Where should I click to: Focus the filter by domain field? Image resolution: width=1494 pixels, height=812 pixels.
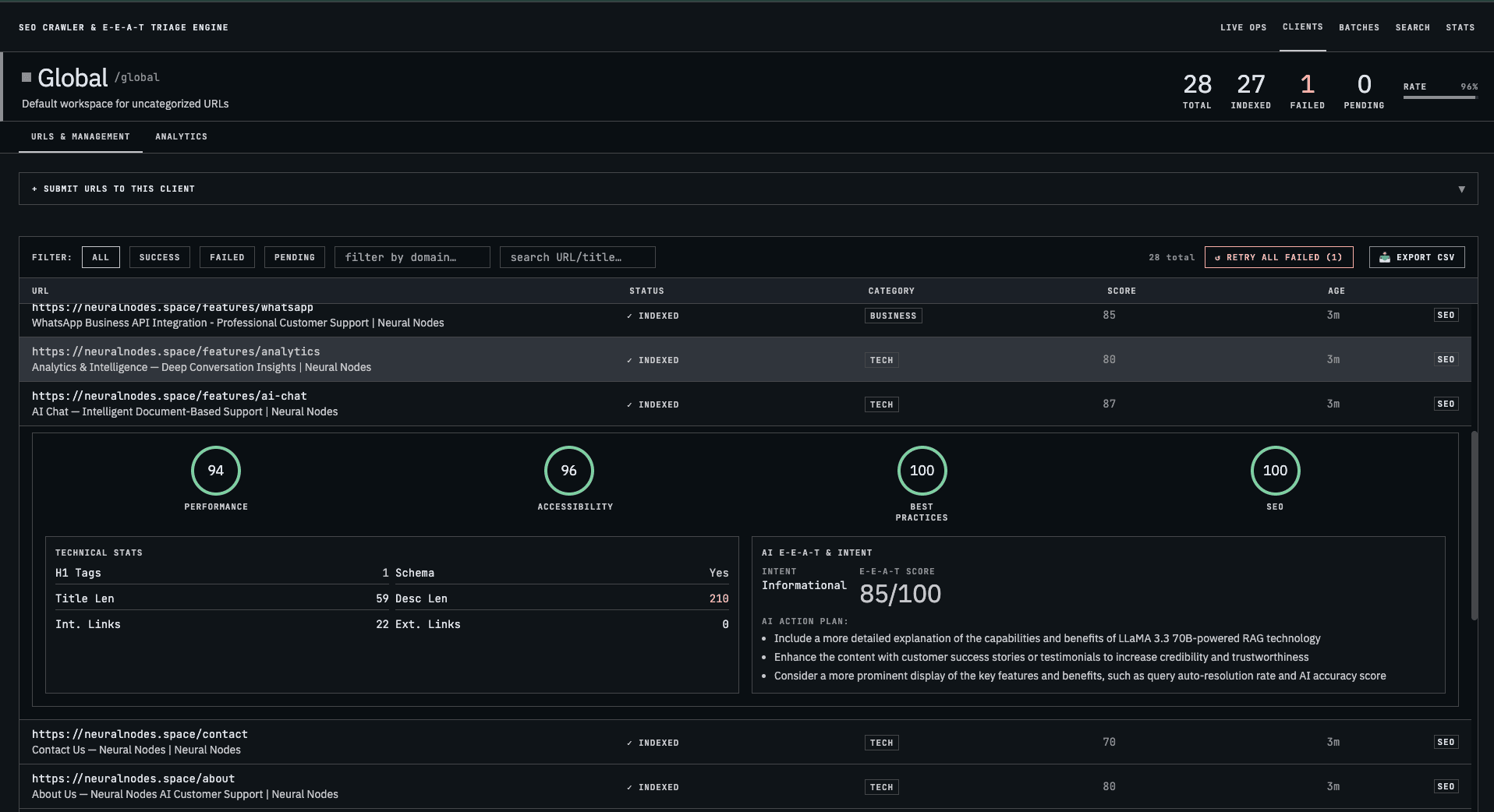(x=412, y=257)
